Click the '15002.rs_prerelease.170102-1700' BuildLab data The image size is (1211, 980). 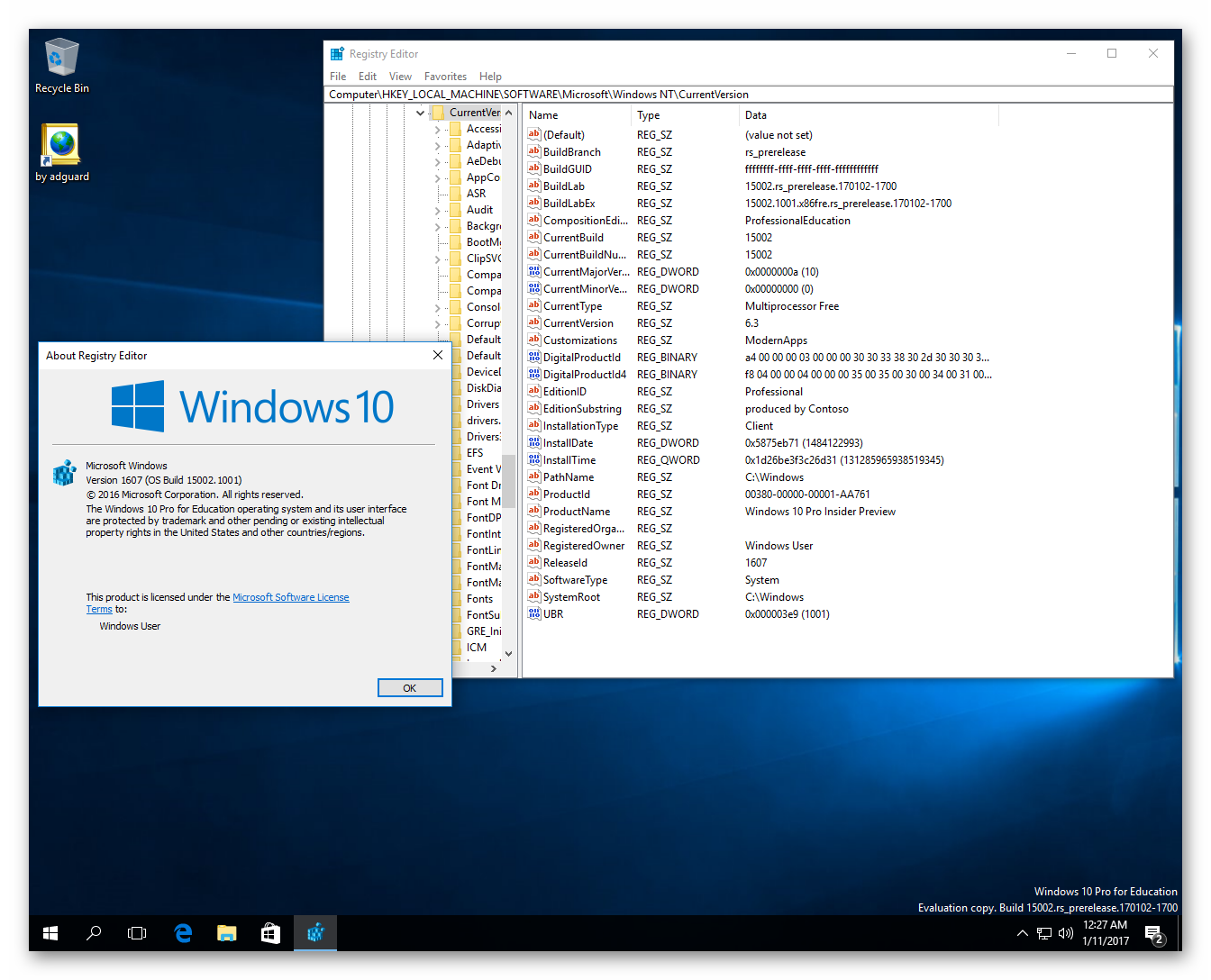pos(821,186)
